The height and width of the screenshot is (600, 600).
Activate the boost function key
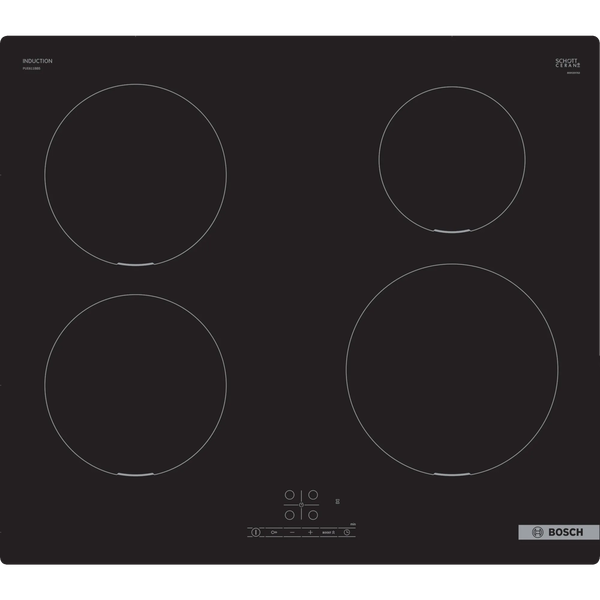point(327,532)
